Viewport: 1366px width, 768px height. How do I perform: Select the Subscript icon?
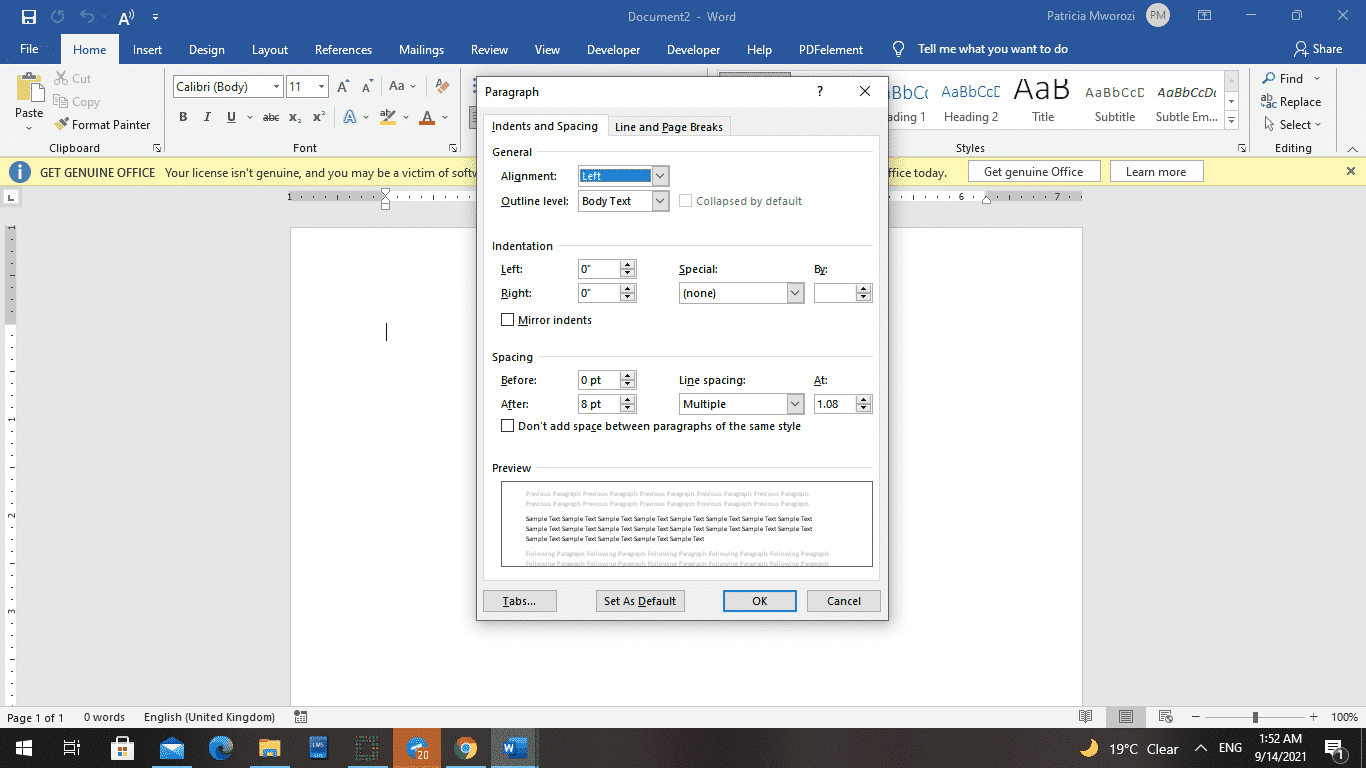[x=295, y=117]
